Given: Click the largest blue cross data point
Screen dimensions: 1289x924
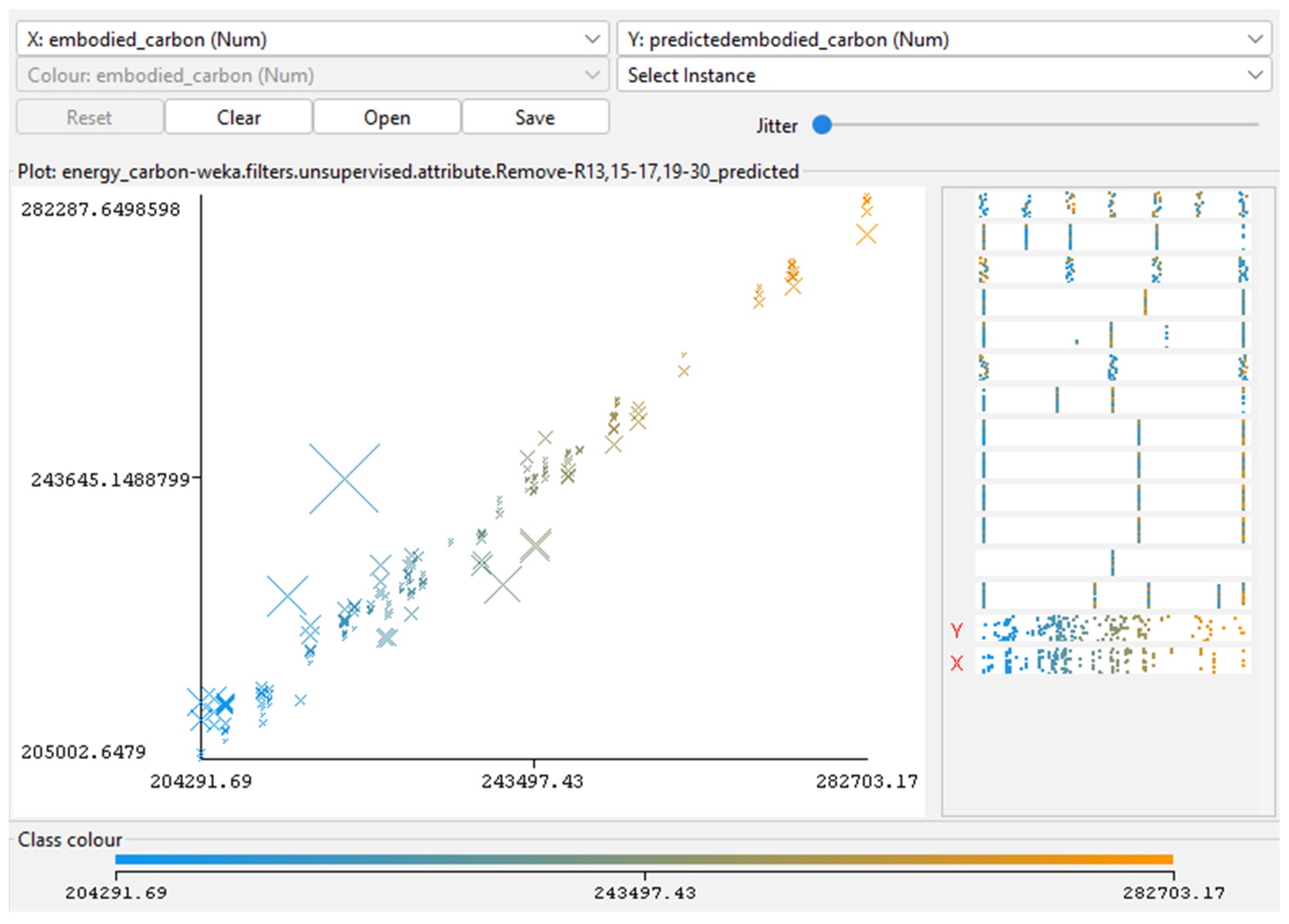Looking at the screenshot, I should tap(344, 479).
